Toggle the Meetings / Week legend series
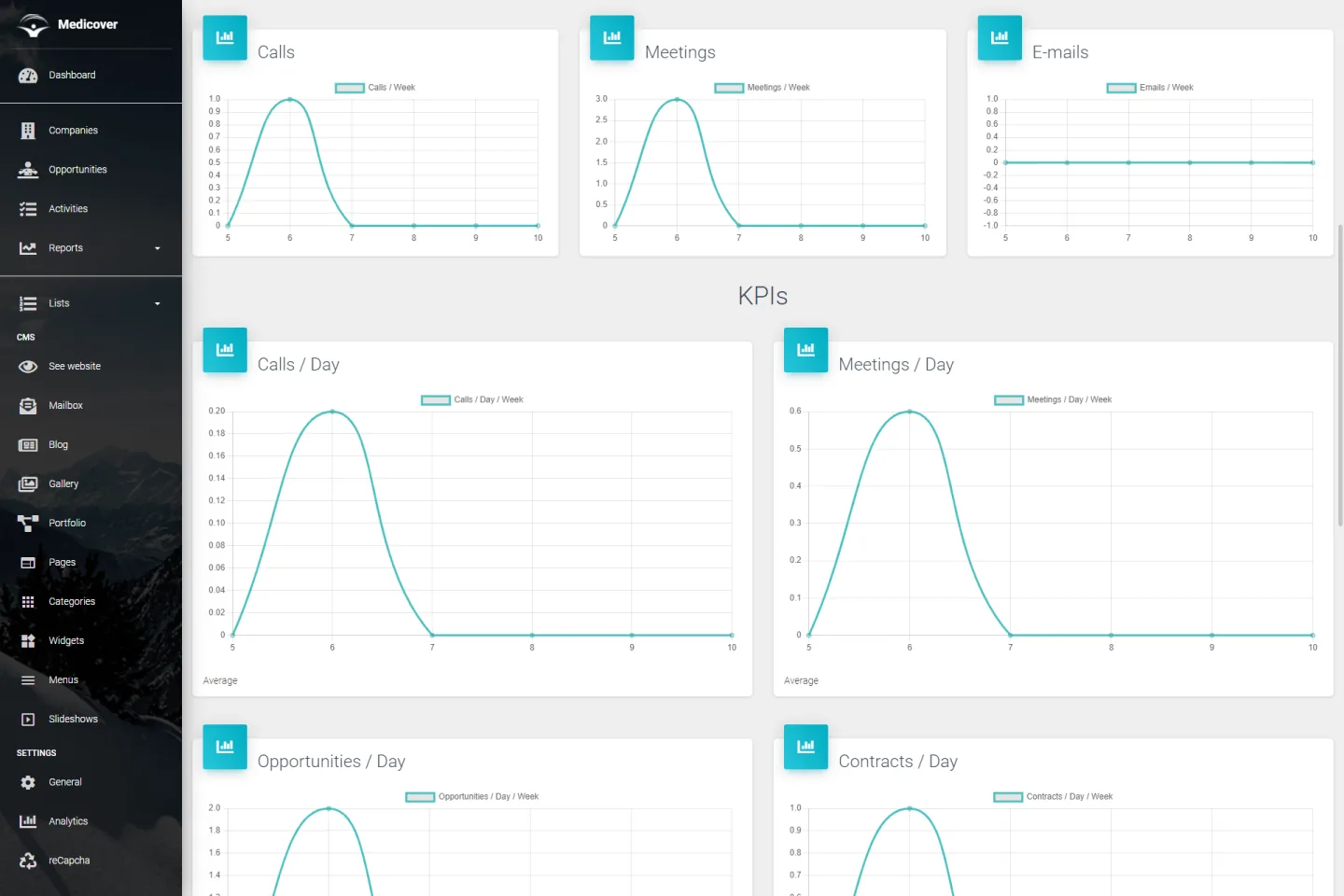The image size is (1344, 896). point(763,88)
